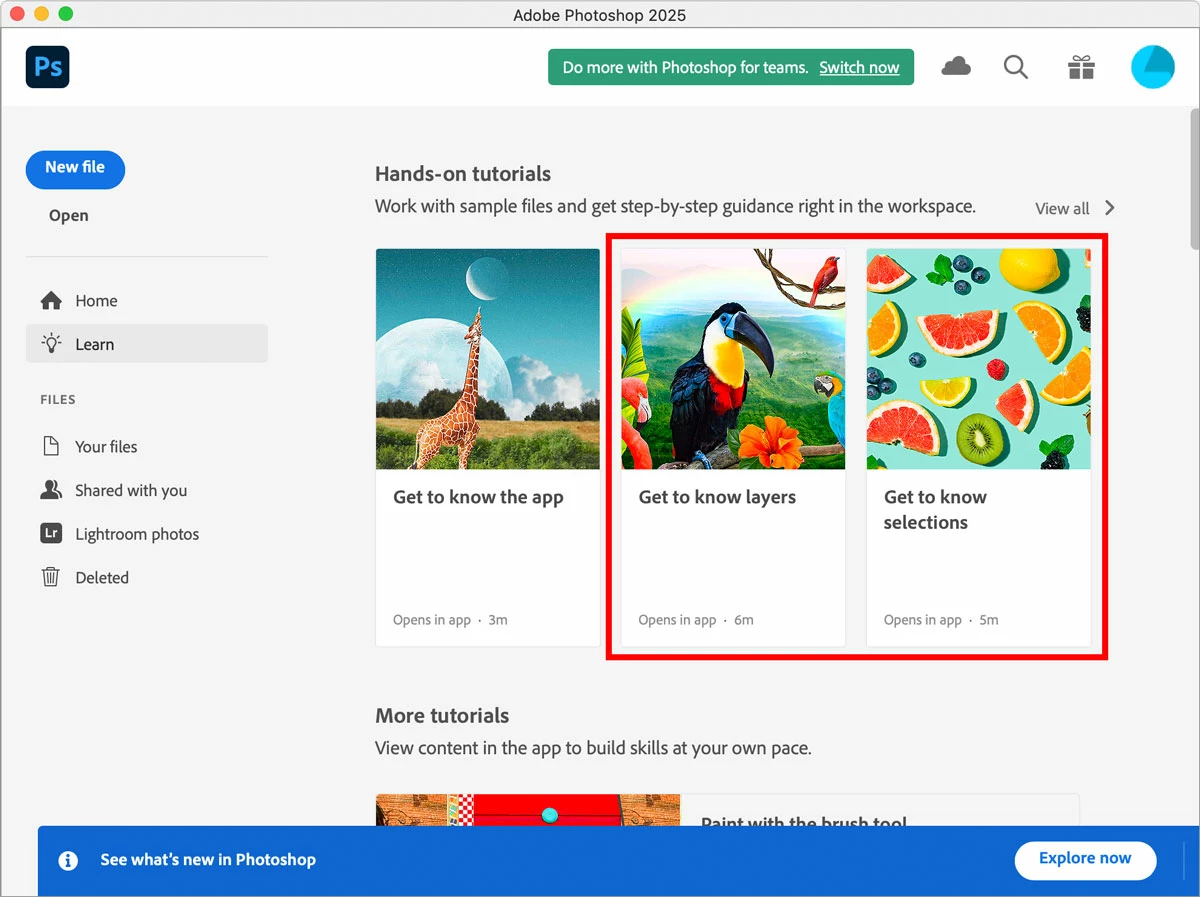The height and width of the screenshot is (897, 1200).
Task: Click the See what's new in Photoshop text
Action: 208,860
